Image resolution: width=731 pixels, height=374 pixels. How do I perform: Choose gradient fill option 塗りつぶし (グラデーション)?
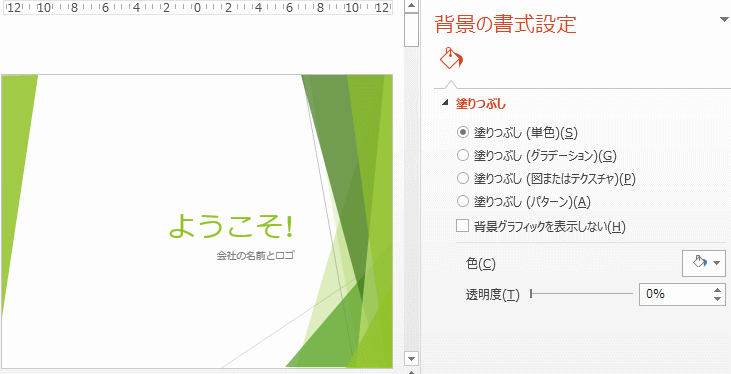click(537, 156)
